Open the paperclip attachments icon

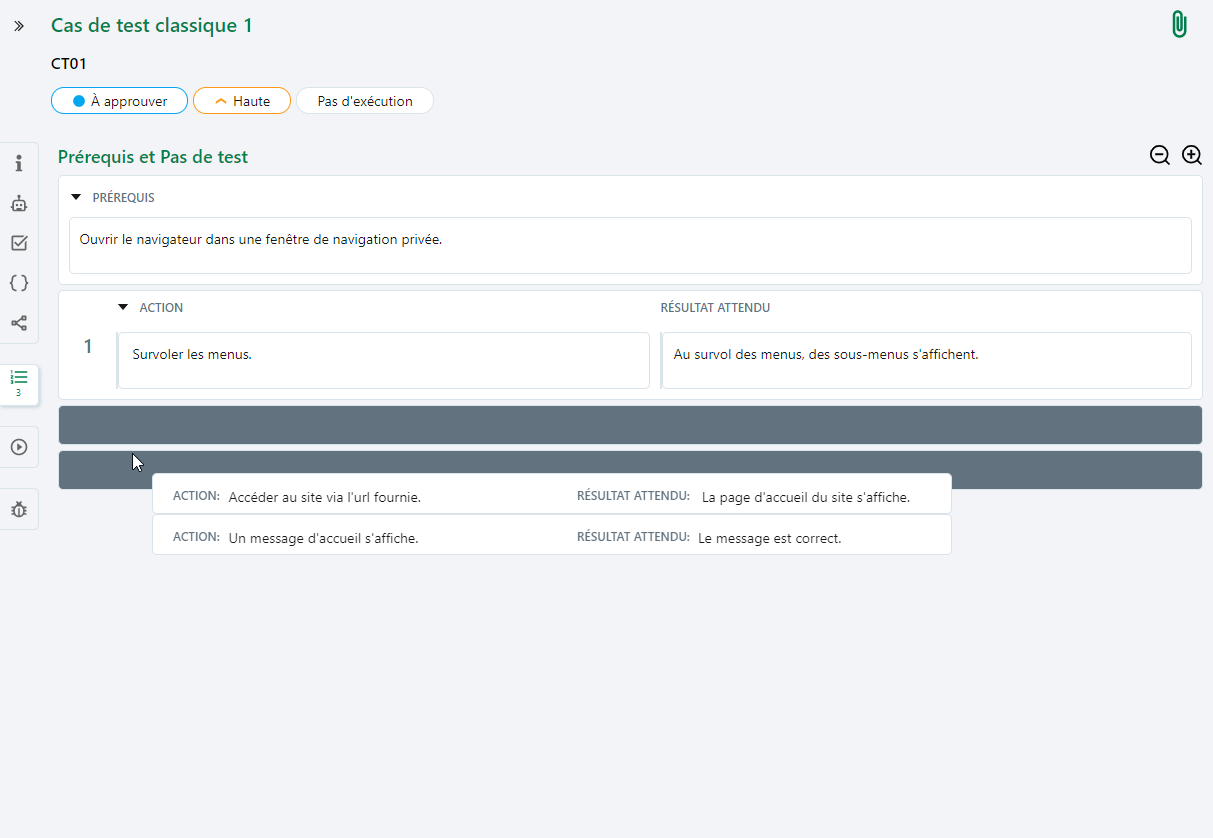pos(1179,25)
